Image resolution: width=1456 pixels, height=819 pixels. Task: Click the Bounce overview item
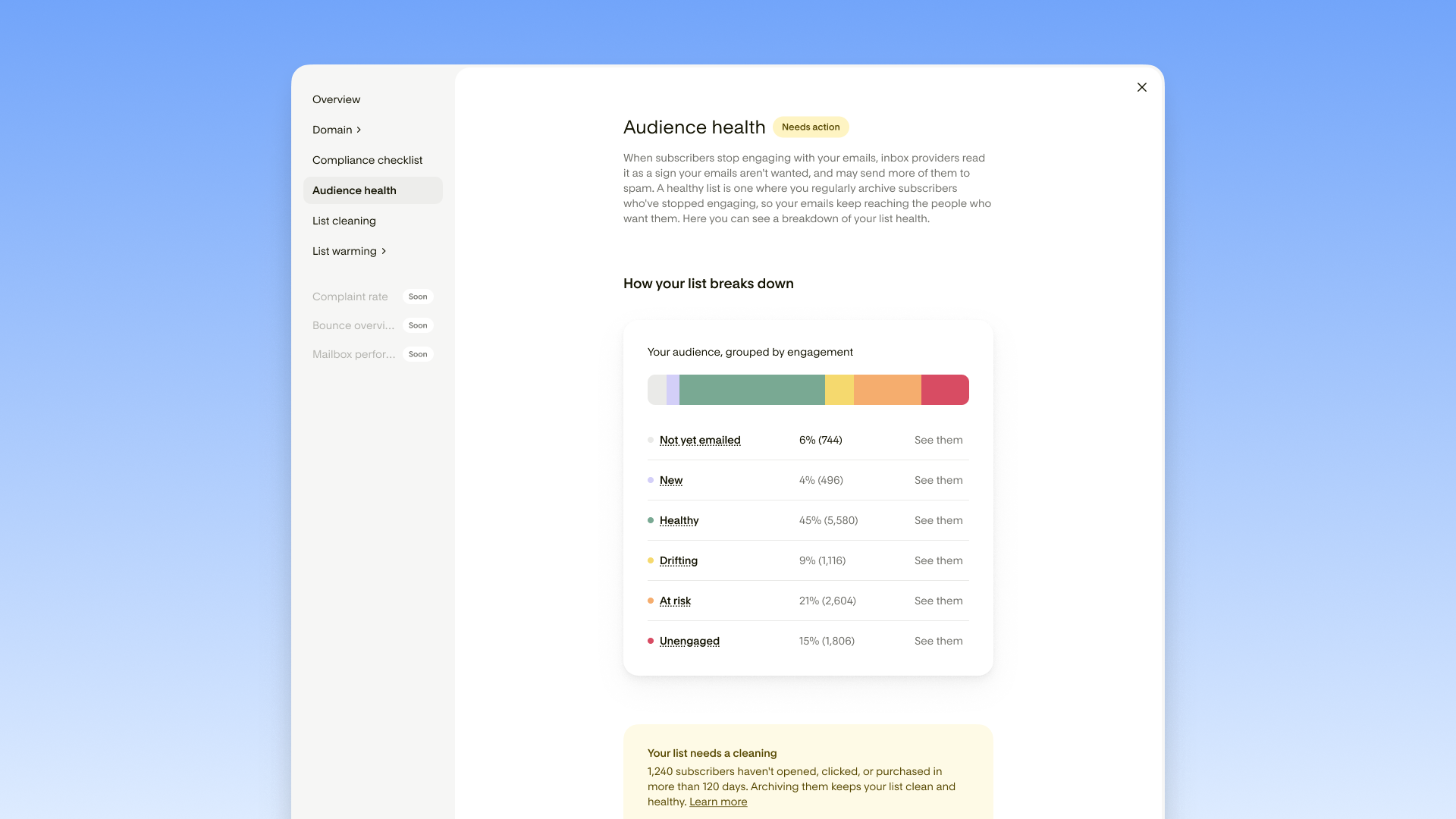(x=353, y=325)
